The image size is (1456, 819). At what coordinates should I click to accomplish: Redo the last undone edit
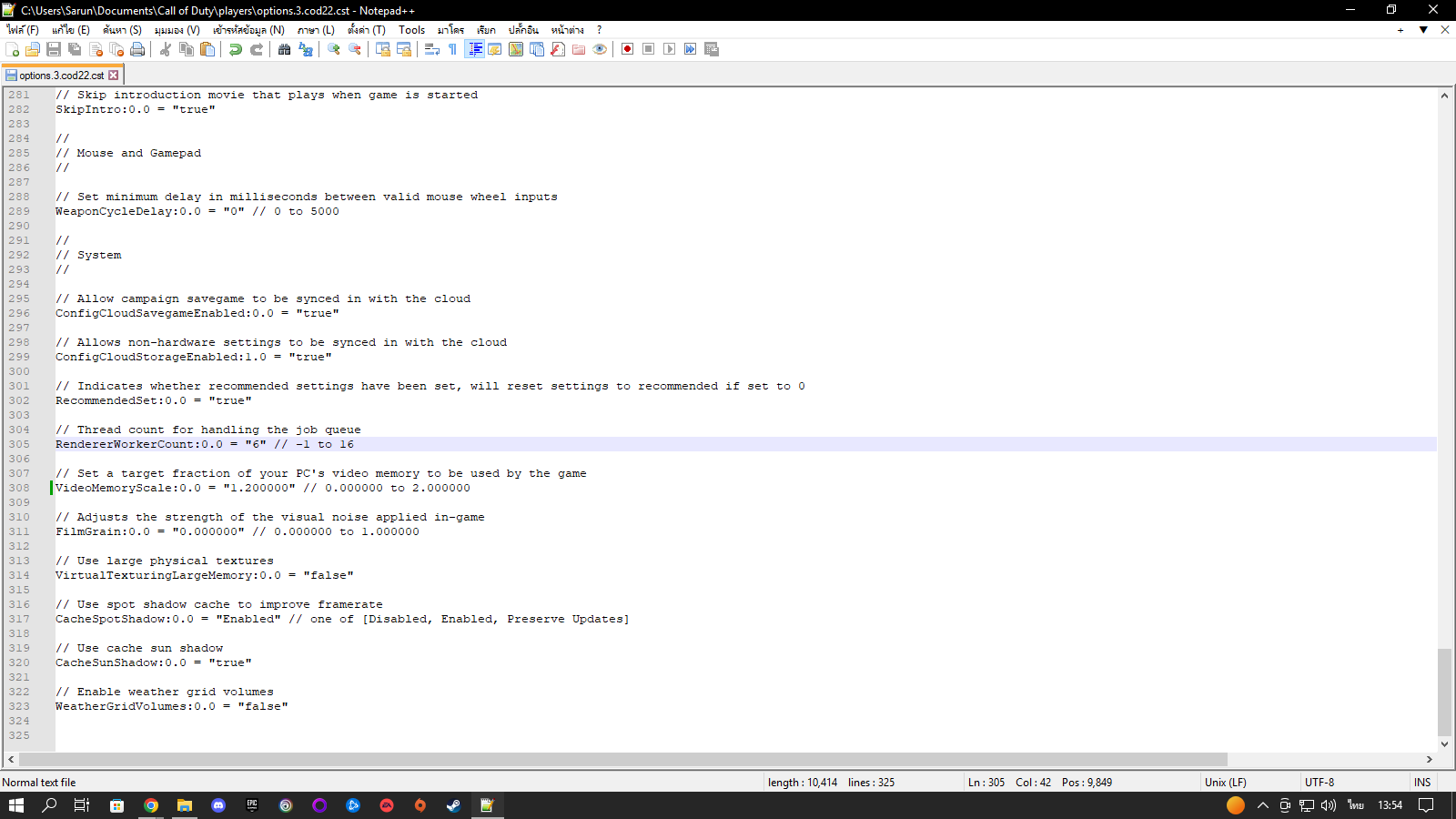click(257, 49)
